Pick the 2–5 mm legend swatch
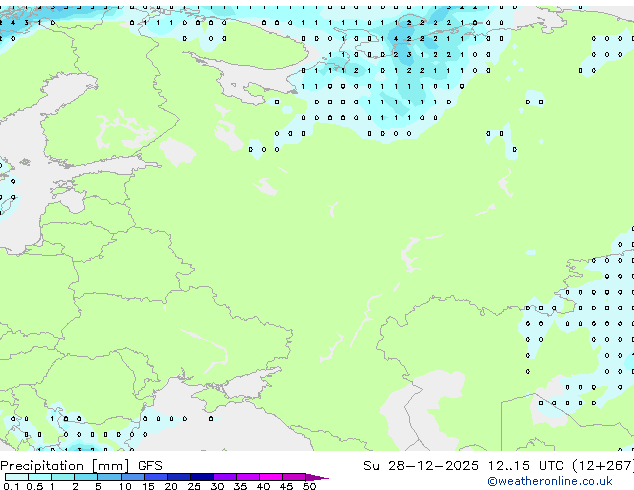Viewport: 634px width, 490px height. (x=86, y=477)
